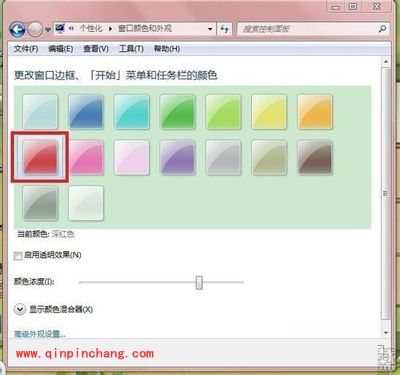Select the orange Pumpkin color swatch
Viewport: 400px width, 375px height.
click(x=315, y=112)
